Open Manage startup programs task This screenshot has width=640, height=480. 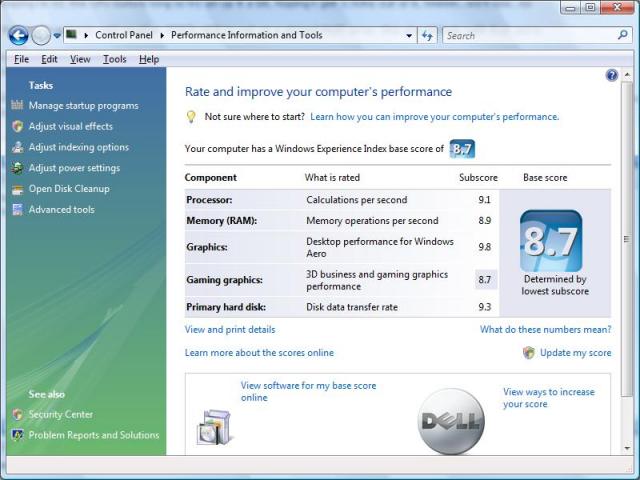[x=84, y=106]
